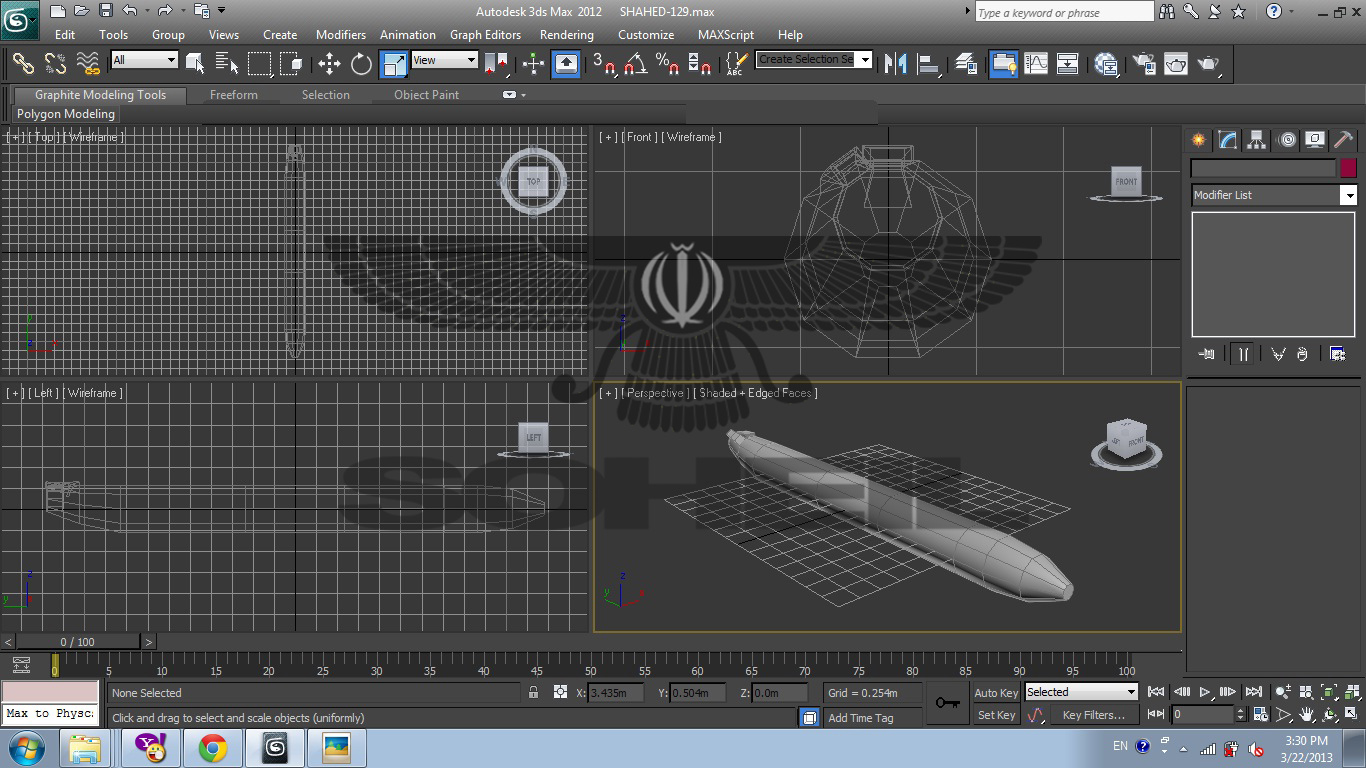Screen dimensions: 1366x768
Task: Click Edit Named Selection Sets icon
Action: pos(736,64)
